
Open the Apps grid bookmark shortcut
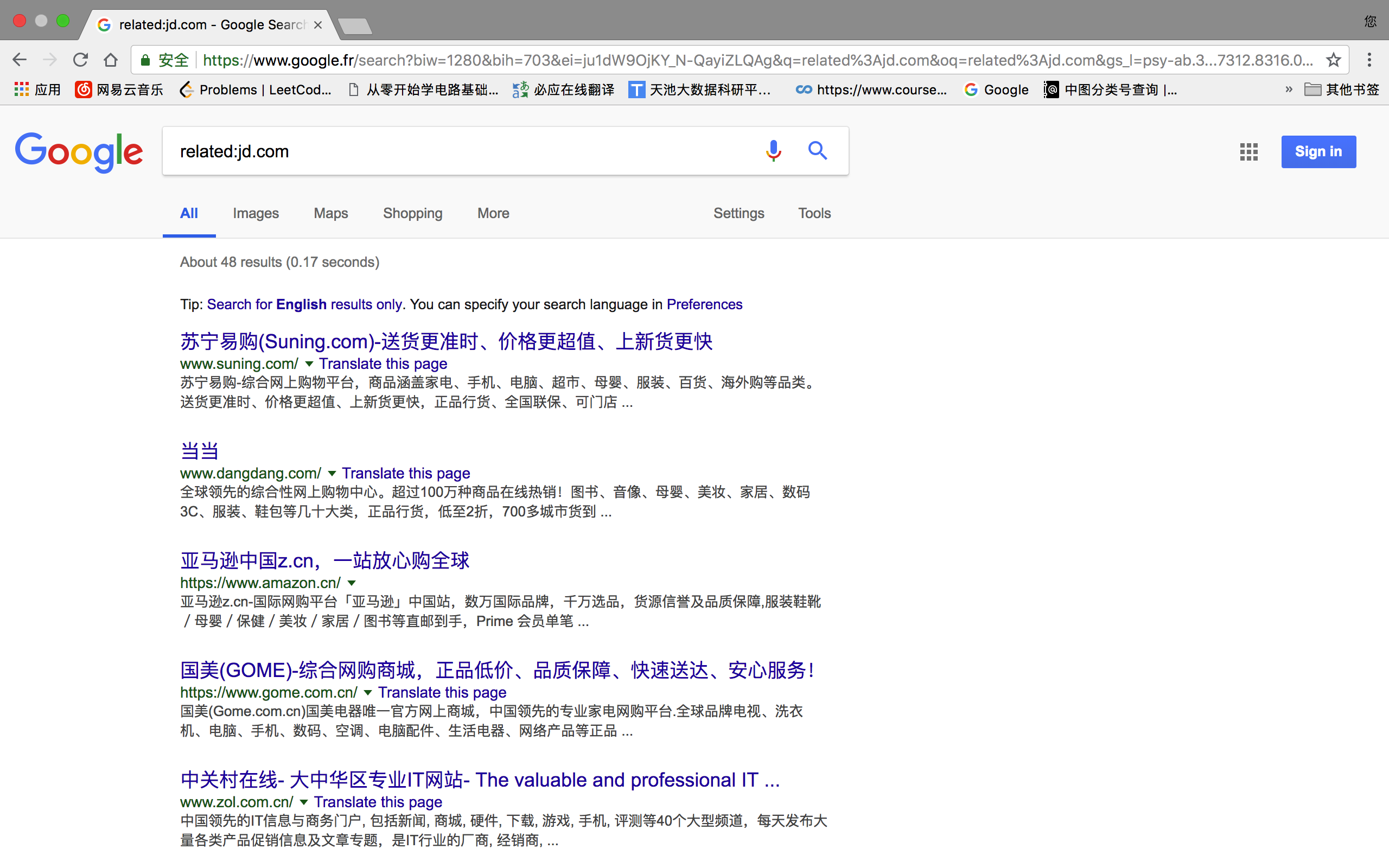click(x=37, y=90)
